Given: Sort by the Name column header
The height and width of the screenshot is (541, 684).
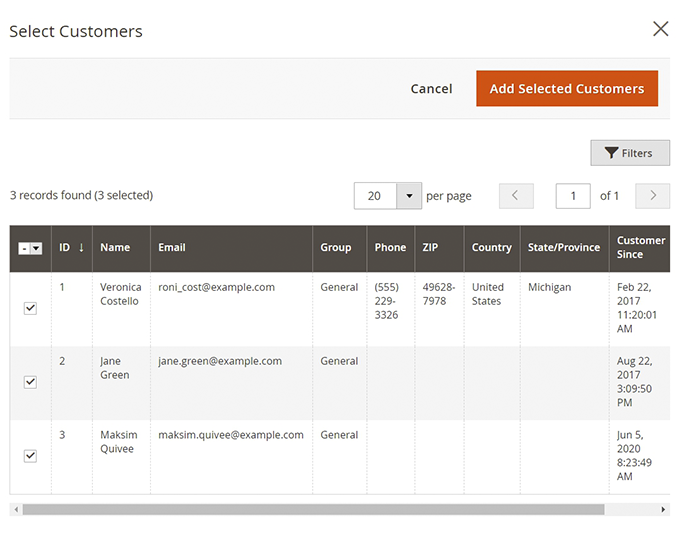Looking at the screenshot, I should (x=115, y=248).
